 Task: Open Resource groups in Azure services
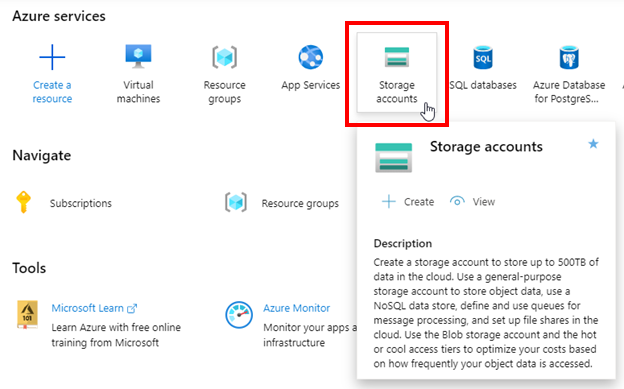224,57
